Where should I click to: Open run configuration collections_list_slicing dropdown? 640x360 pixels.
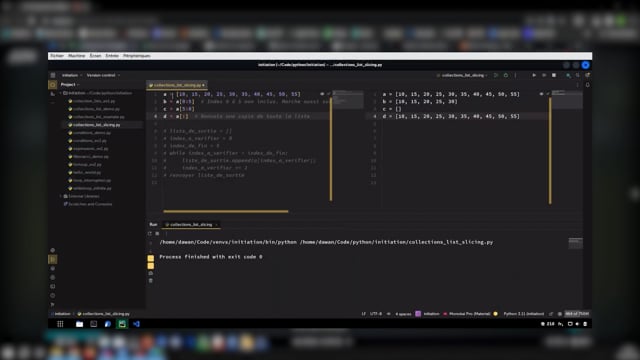(462, 76)
